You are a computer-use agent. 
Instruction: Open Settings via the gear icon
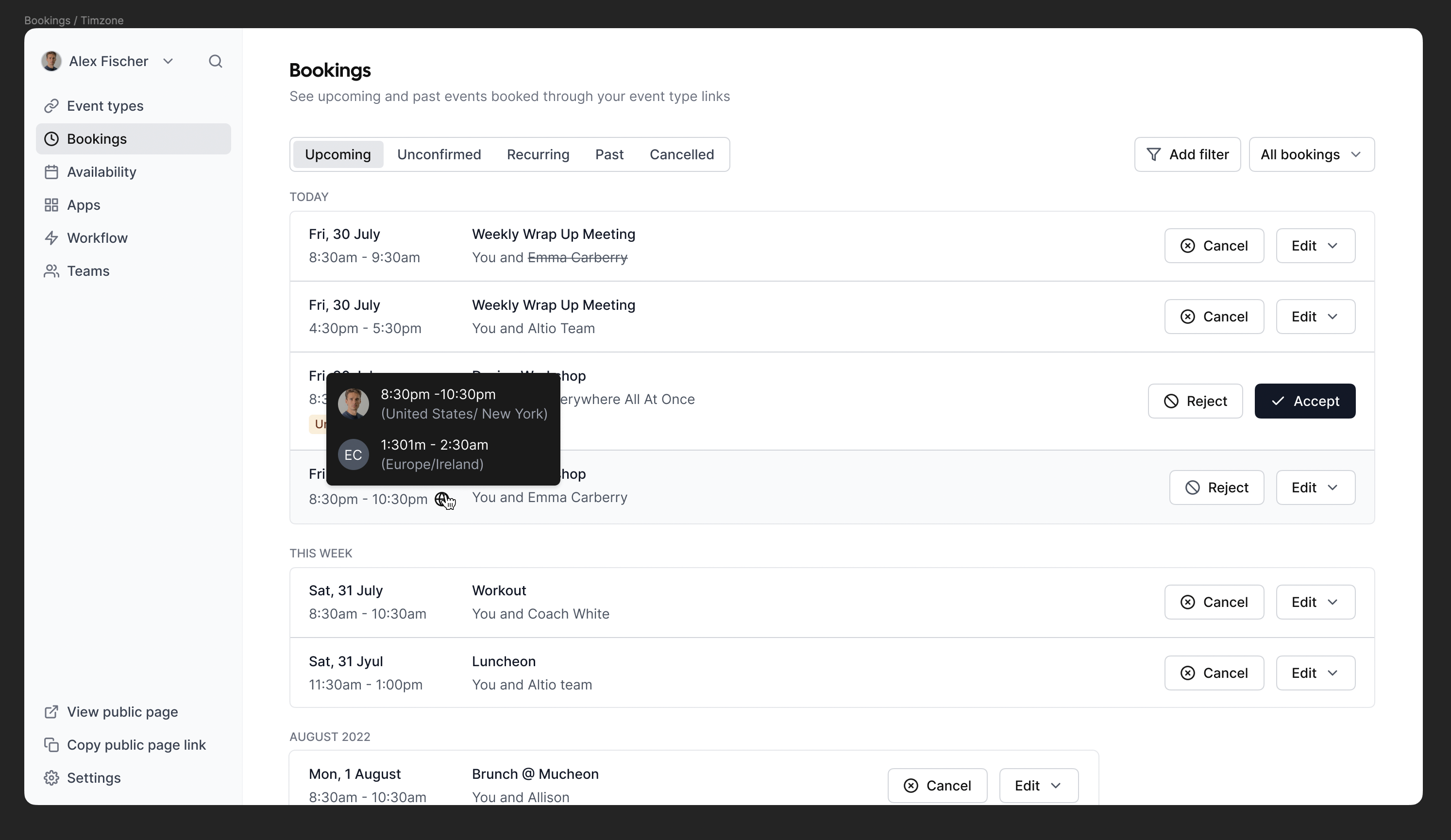pyautogui.click(x=51, y=778)
